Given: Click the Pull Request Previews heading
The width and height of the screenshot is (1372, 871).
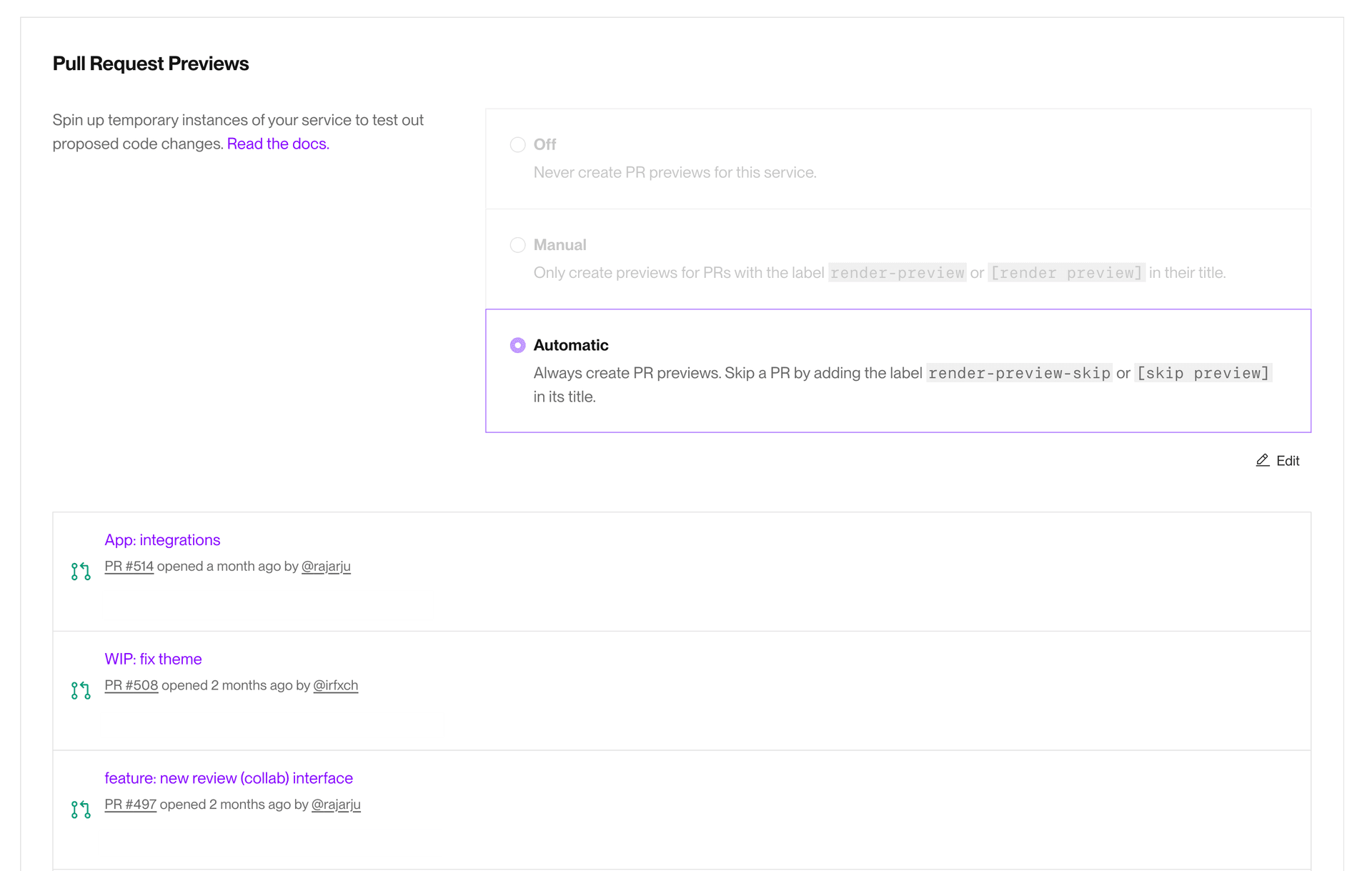Looking at the screenshot, I should point(151,64).
